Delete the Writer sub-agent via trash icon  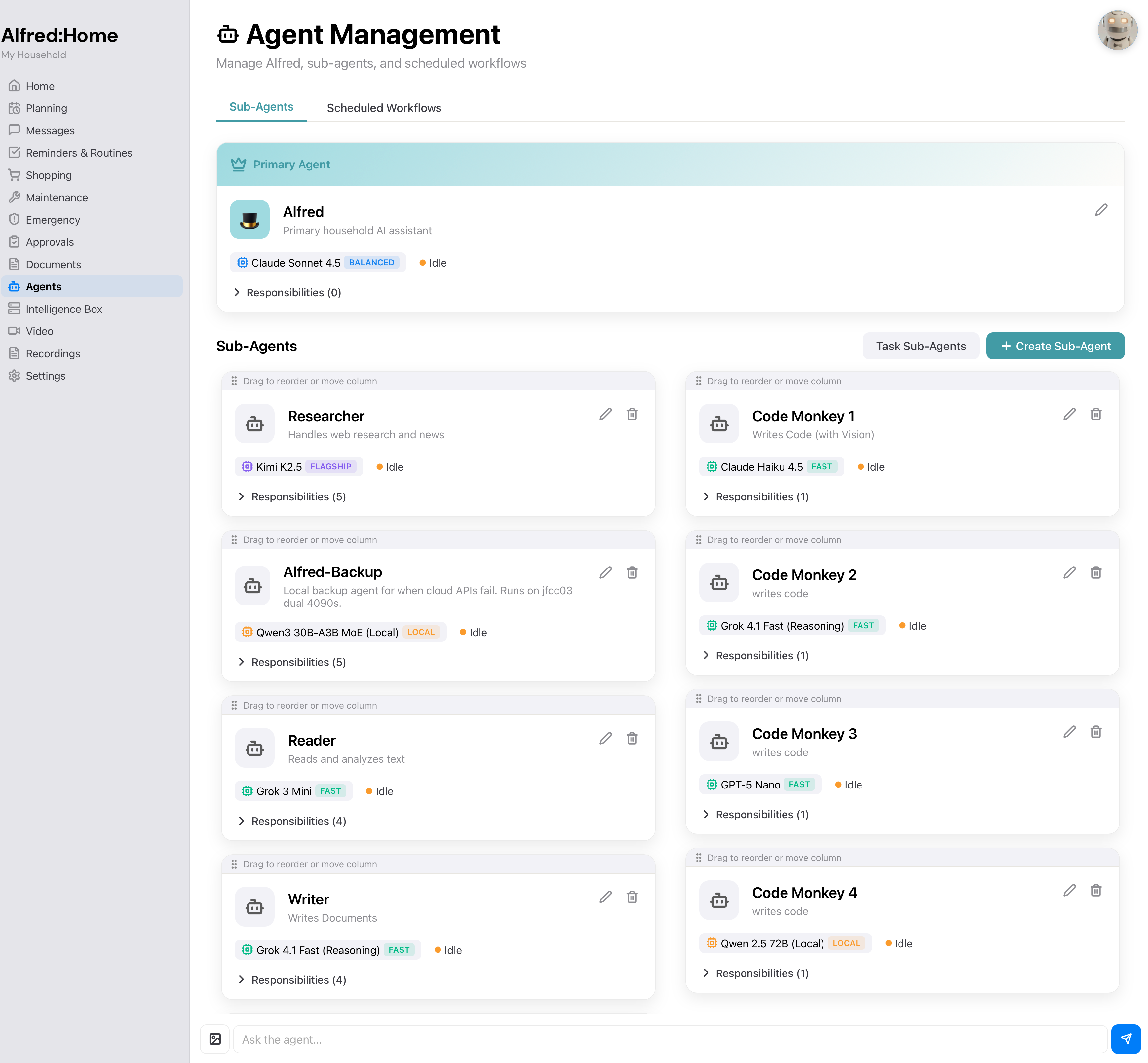[632, 897]
